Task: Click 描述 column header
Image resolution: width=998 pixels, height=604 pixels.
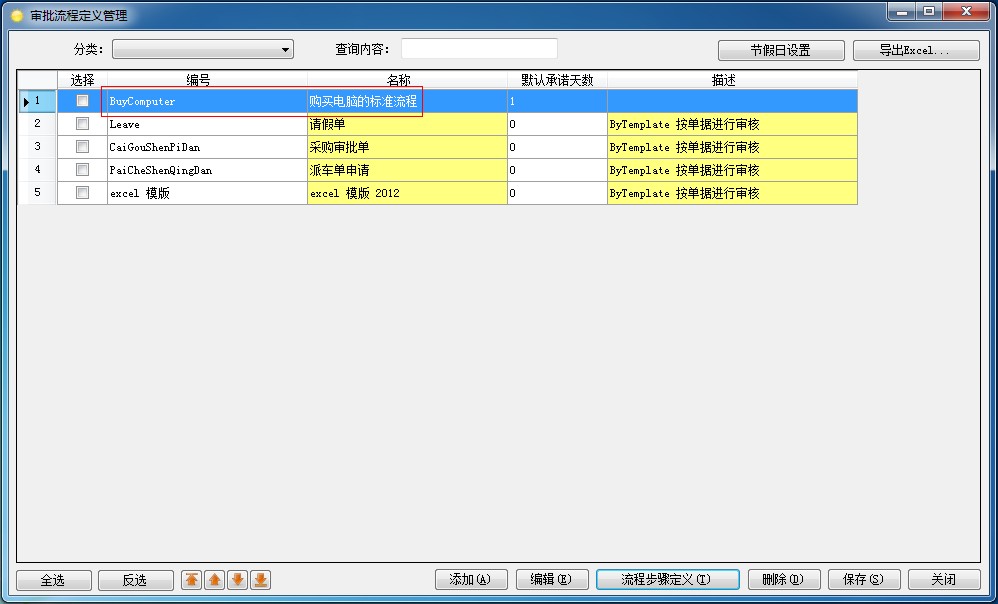Action: 733,80
